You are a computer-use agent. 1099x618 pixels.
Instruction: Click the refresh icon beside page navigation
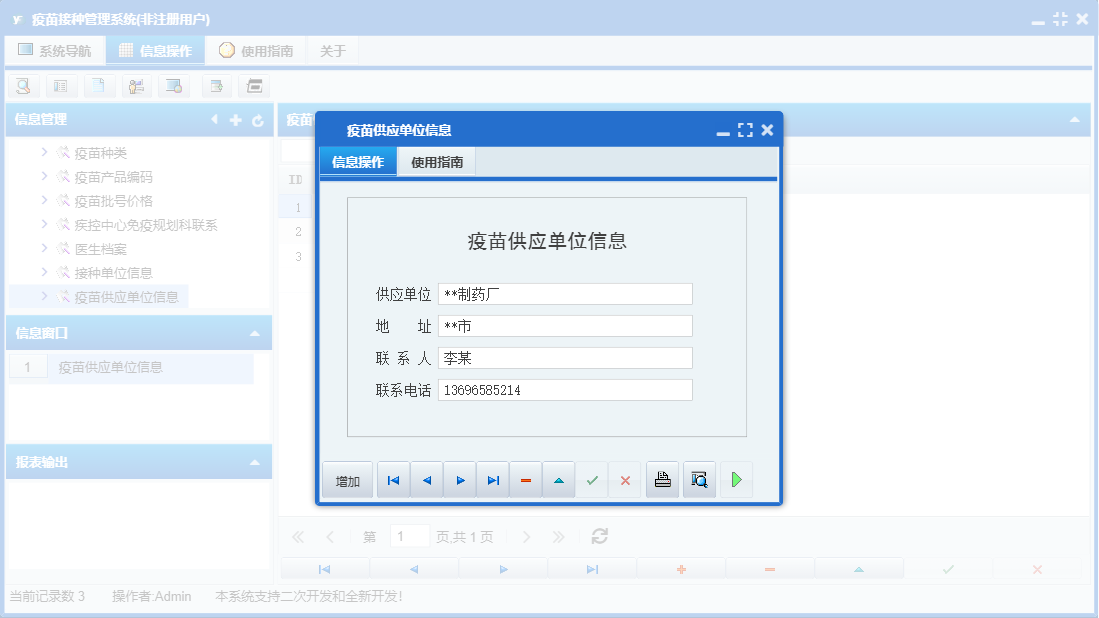[x=599, y=536]
